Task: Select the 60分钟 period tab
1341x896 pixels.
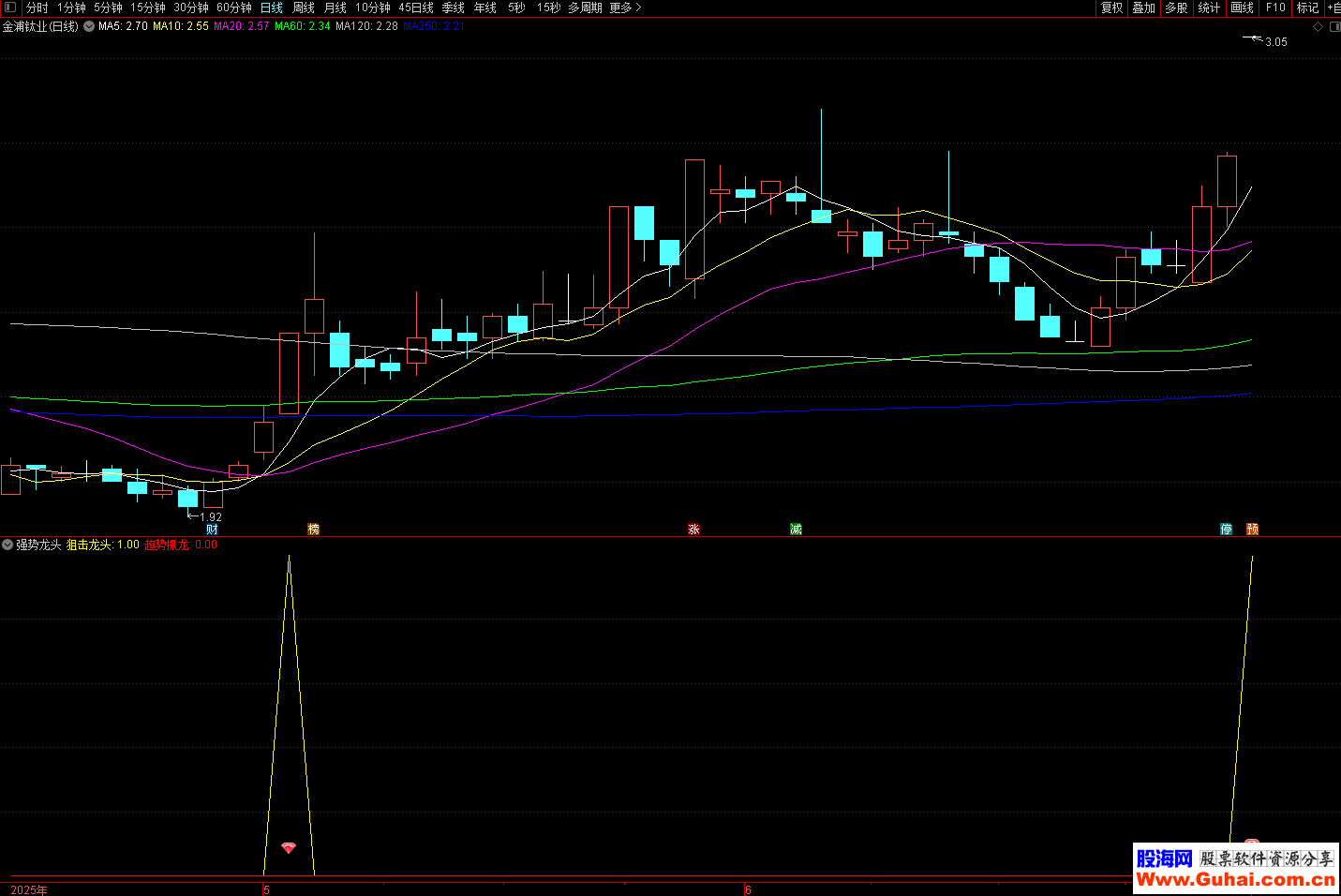Action: (234, 7)
